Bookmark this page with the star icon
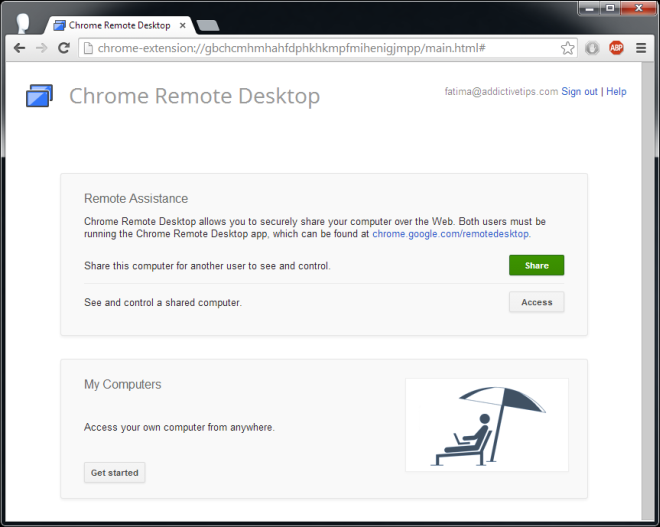The width and height of the screenshot is (660, 527). point(568,48)
